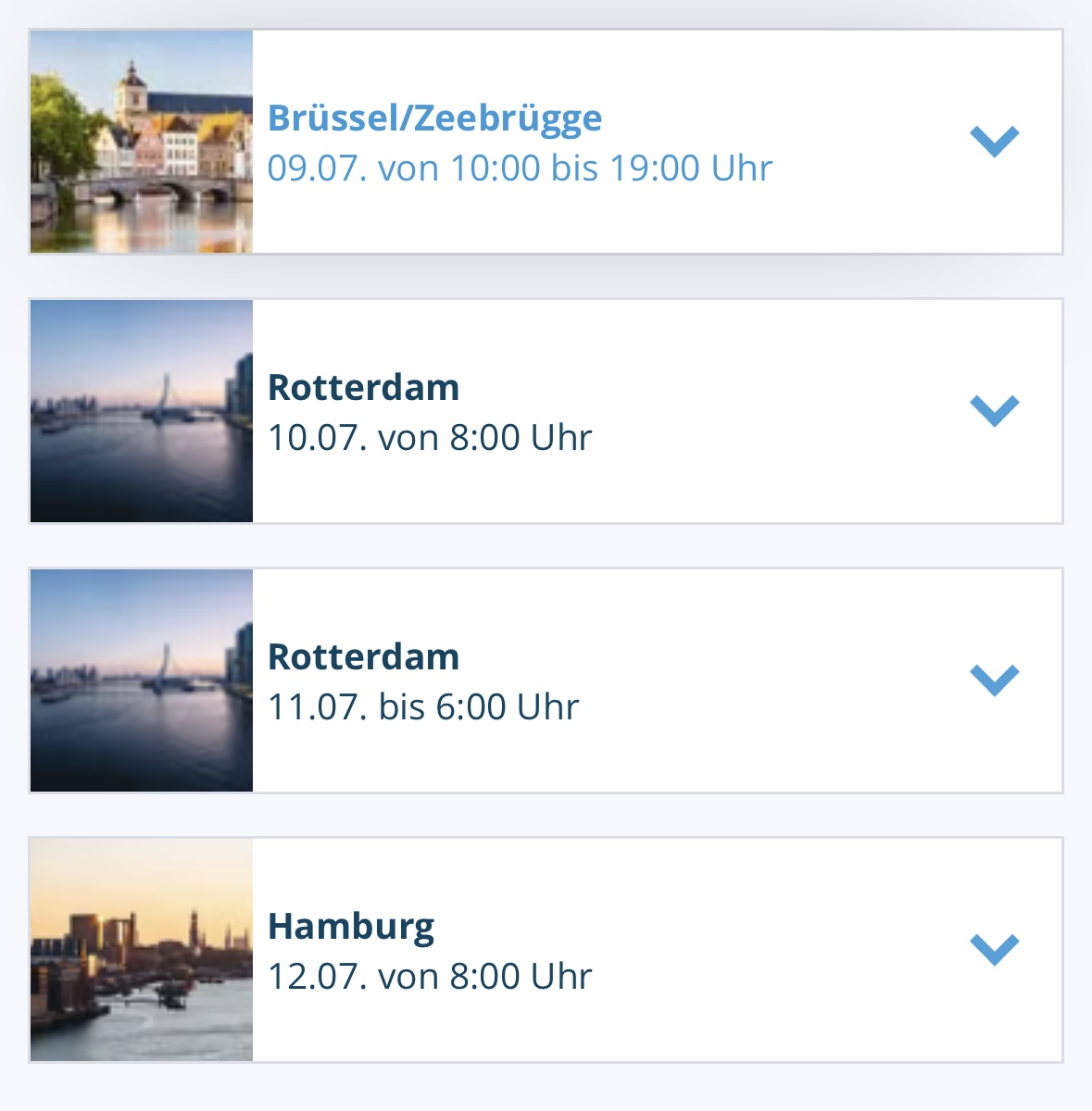This screenshot has width=1092, height=1111.
Task: Open Rotterdam skyline thumbnail for 11.07.
Action: tap(142, 680)
